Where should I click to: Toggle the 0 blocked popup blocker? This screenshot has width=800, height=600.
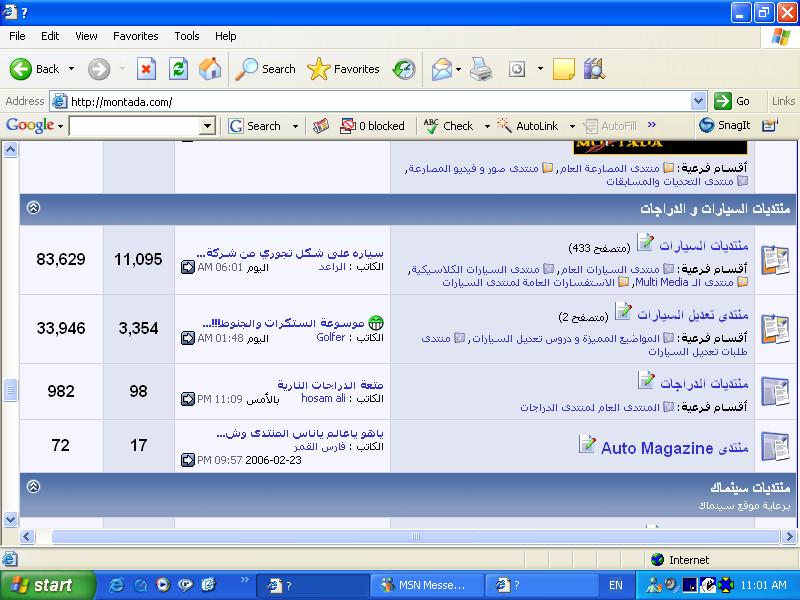point(372,126)
